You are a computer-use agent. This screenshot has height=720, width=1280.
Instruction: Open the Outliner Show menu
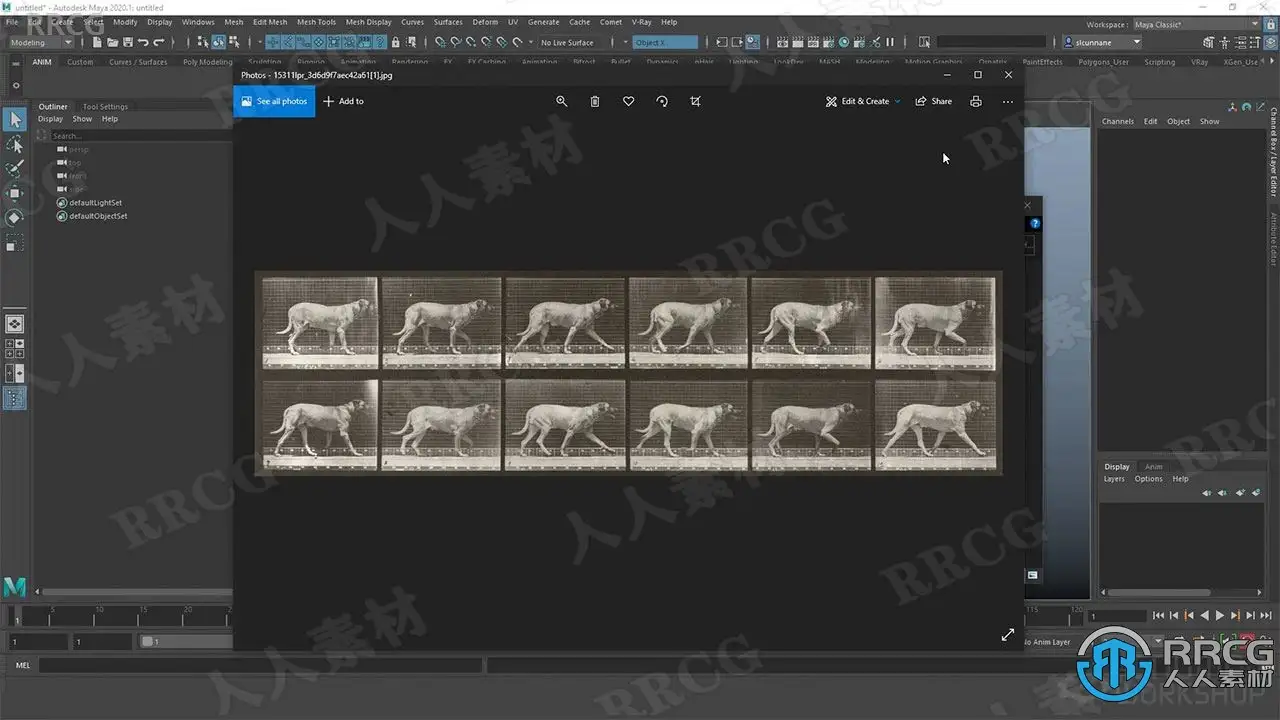[82, 119]
